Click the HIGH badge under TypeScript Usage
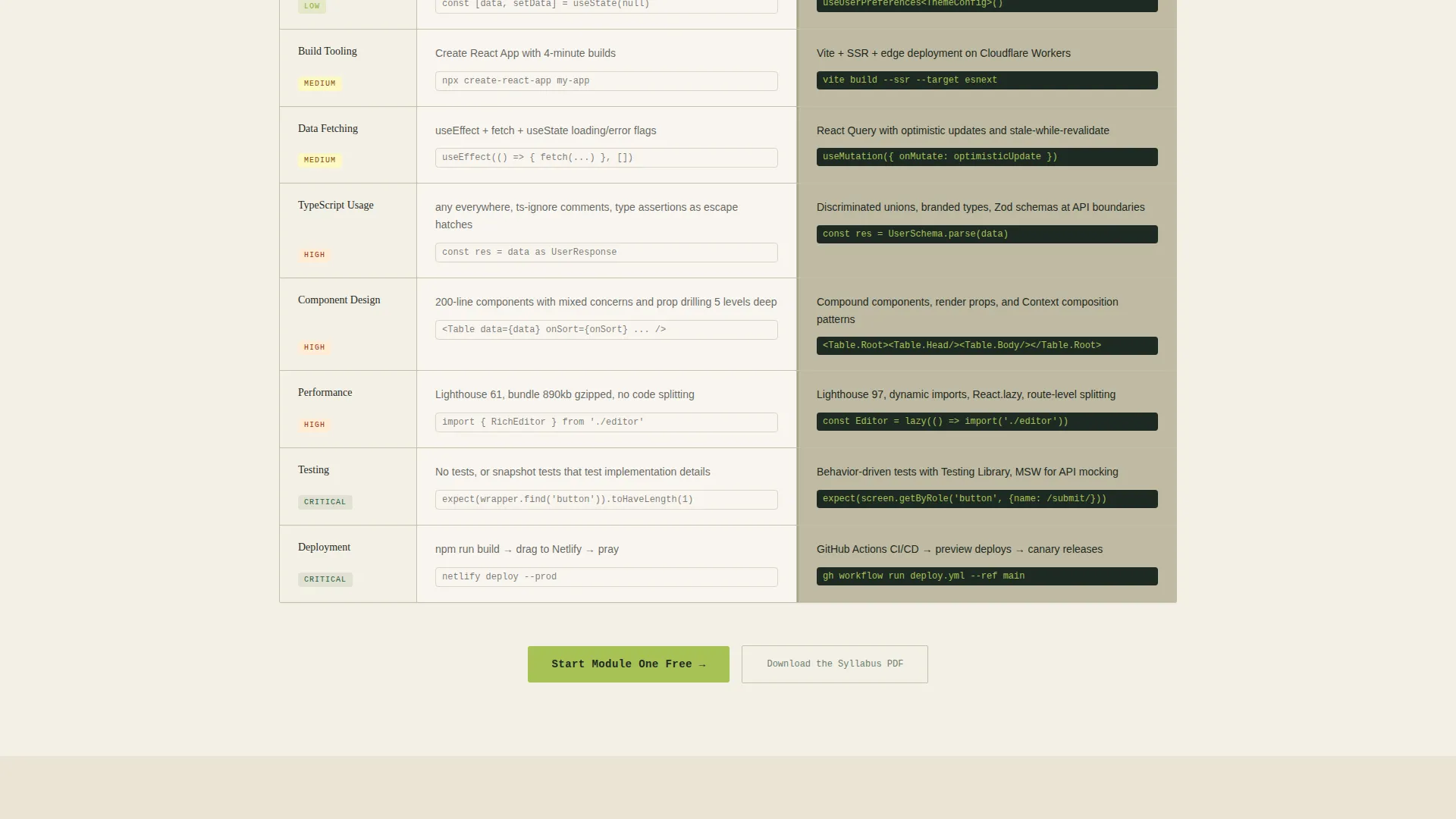The width and height of the screenshot is (1456, 819). click(x=314, y=255)
